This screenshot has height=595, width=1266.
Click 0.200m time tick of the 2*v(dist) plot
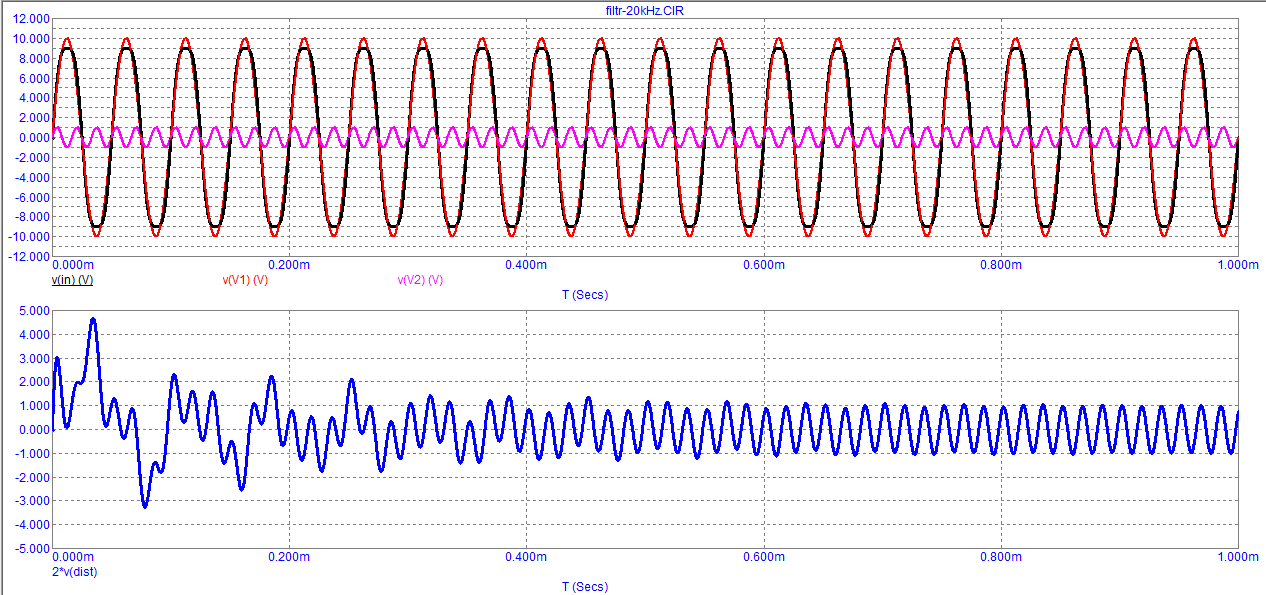pyautogui.click(x=289, y=557)
